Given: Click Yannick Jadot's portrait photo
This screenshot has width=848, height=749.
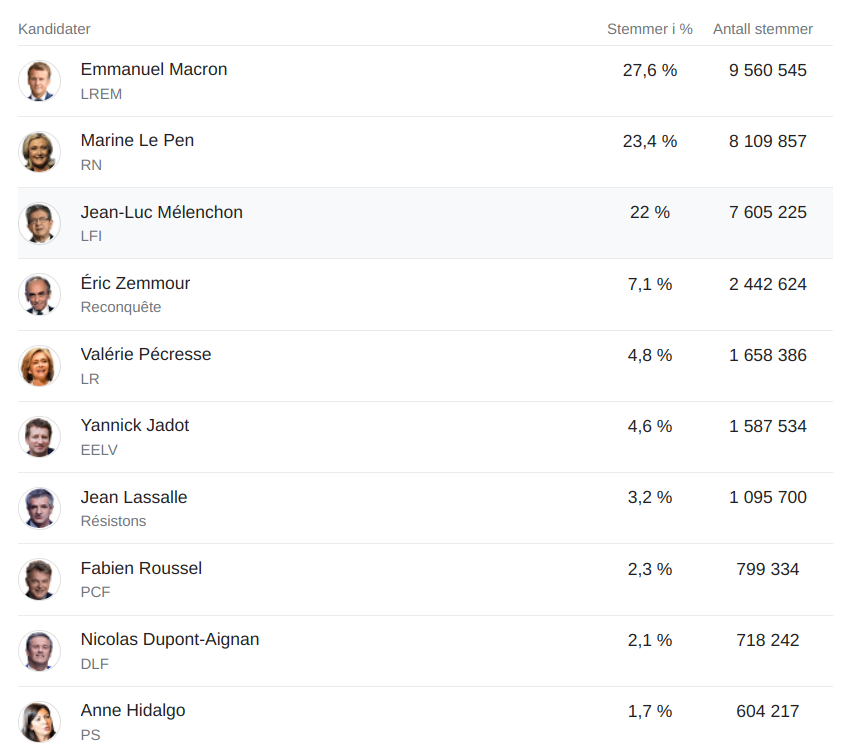Looking at the screenshot, I should 40,437.
